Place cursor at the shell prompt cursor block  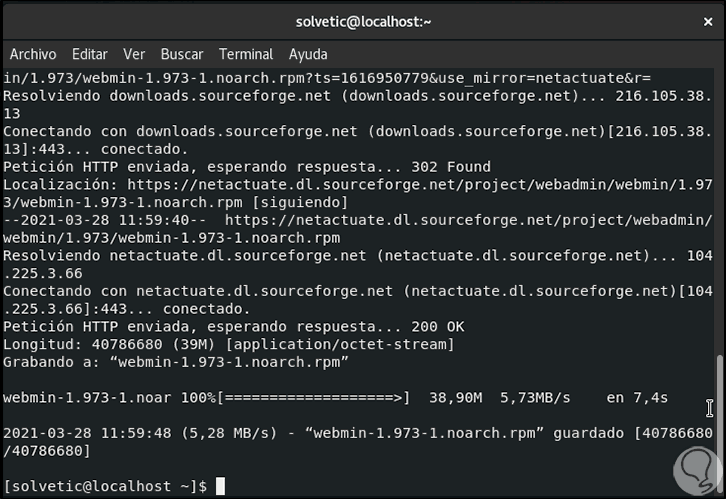pos(221,486)
